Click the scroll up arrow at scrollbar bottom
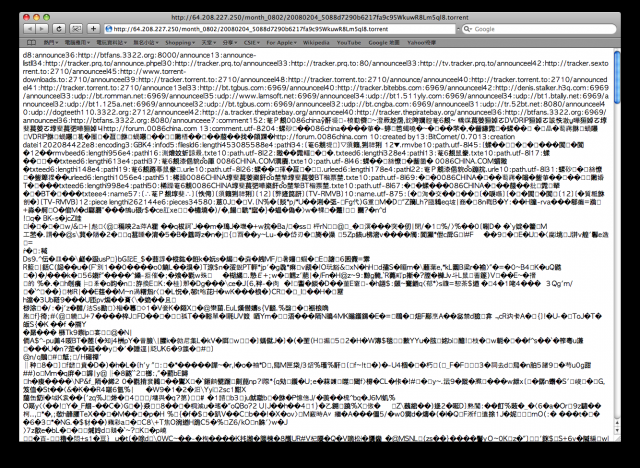This screenshot has width=640, height=468. click(617, 423)
